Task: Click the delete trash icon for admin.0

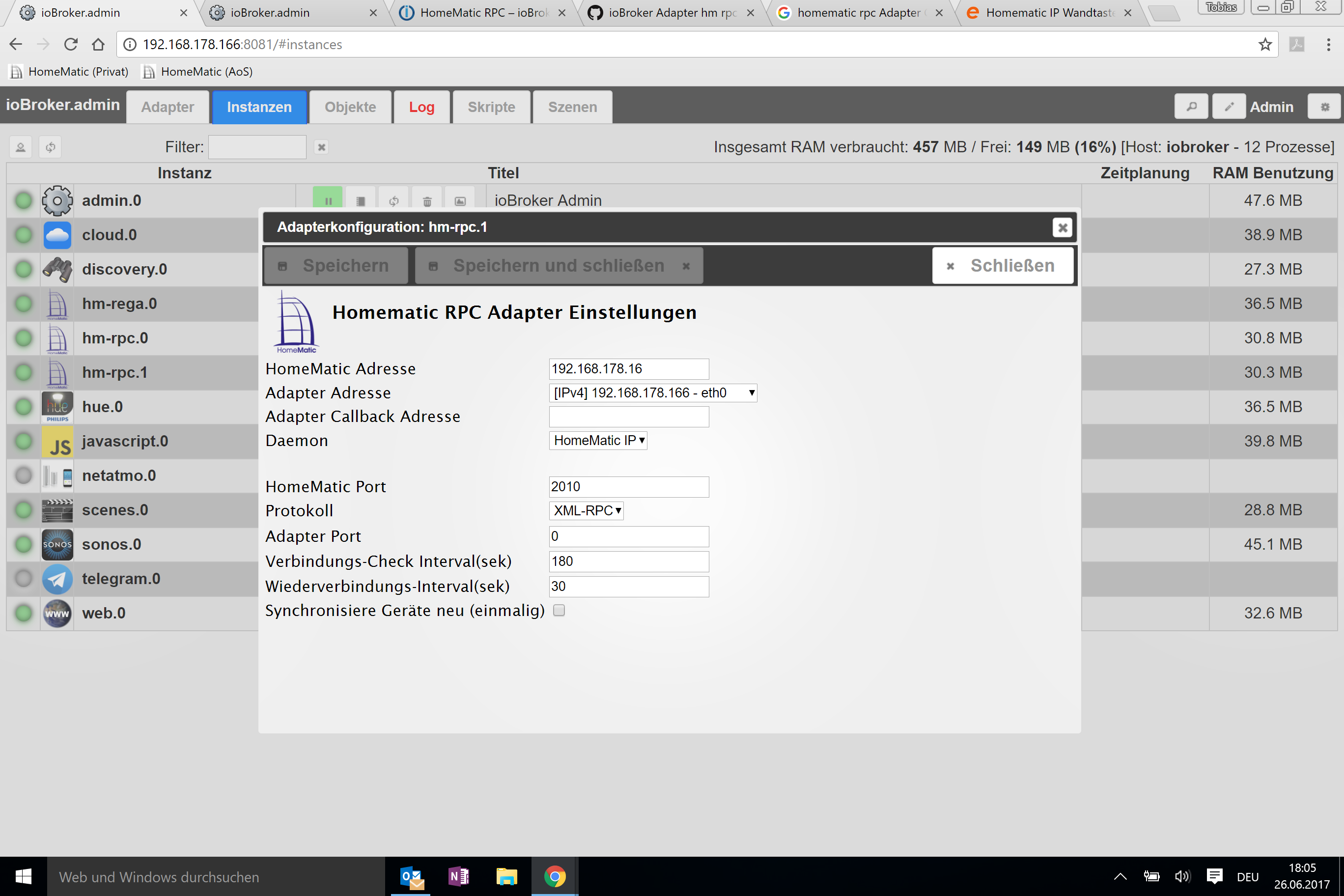Action: pos(427,200)
